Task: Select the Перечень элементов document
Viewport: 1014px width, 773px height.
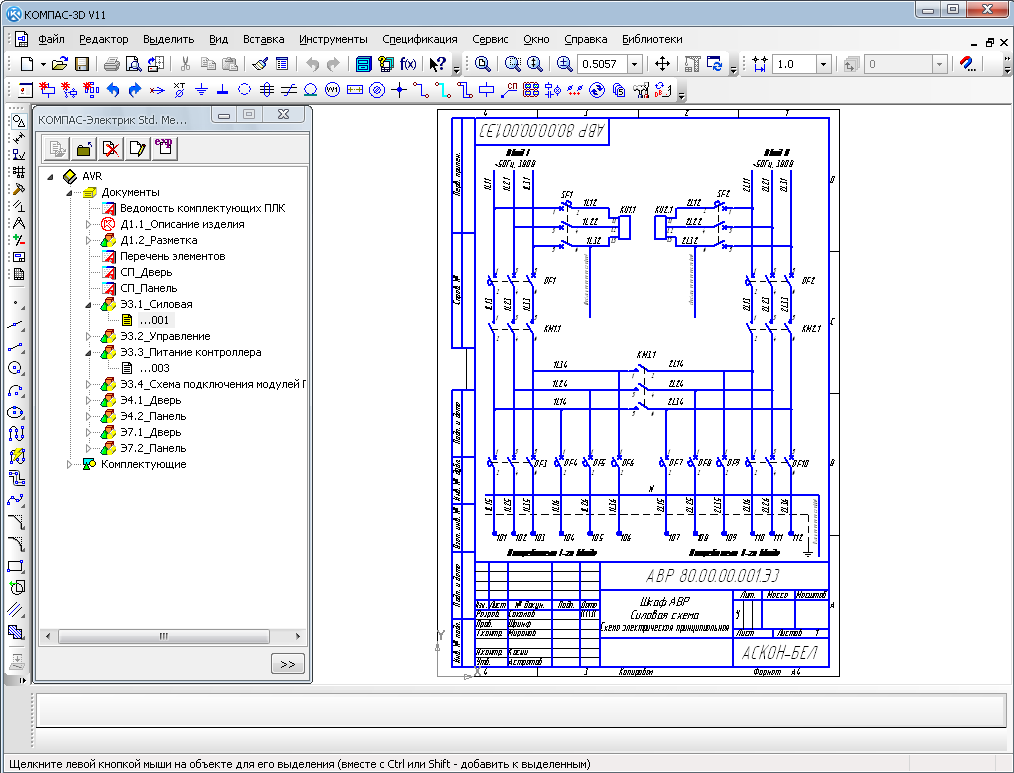Action: tap(172, 256)
